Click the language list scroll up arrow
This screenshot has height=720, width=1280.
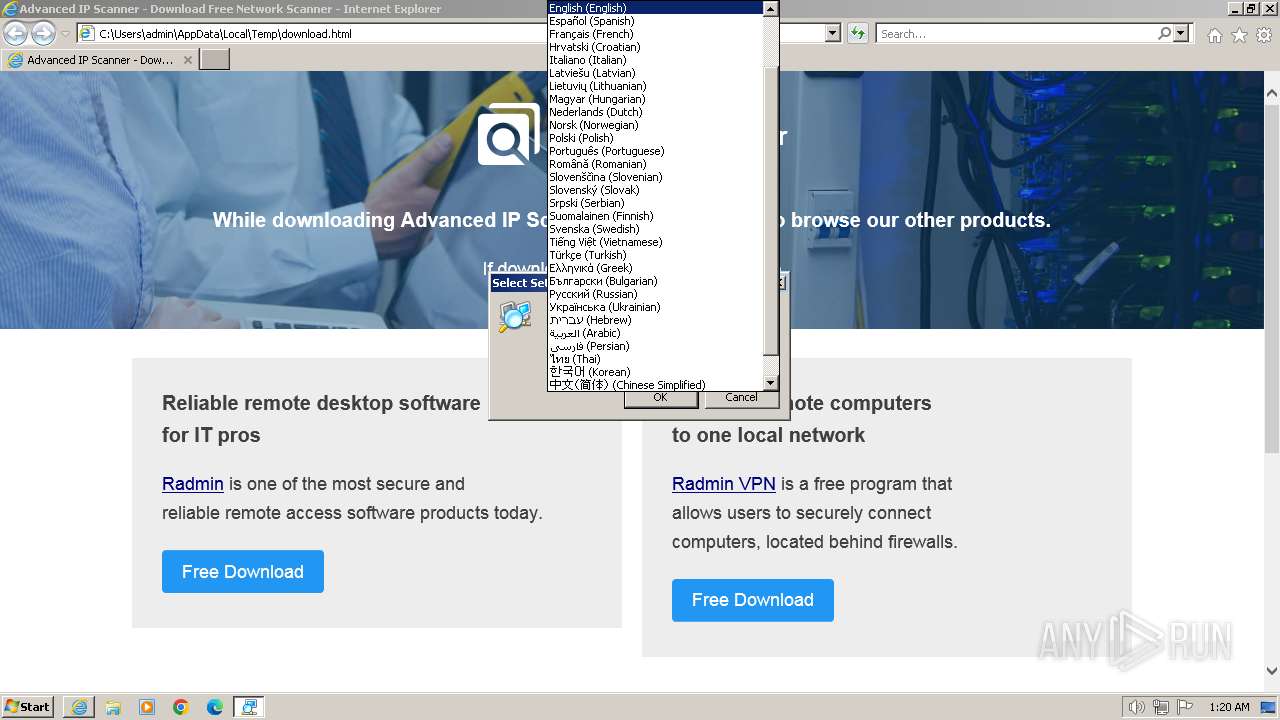tap(770, 8)
